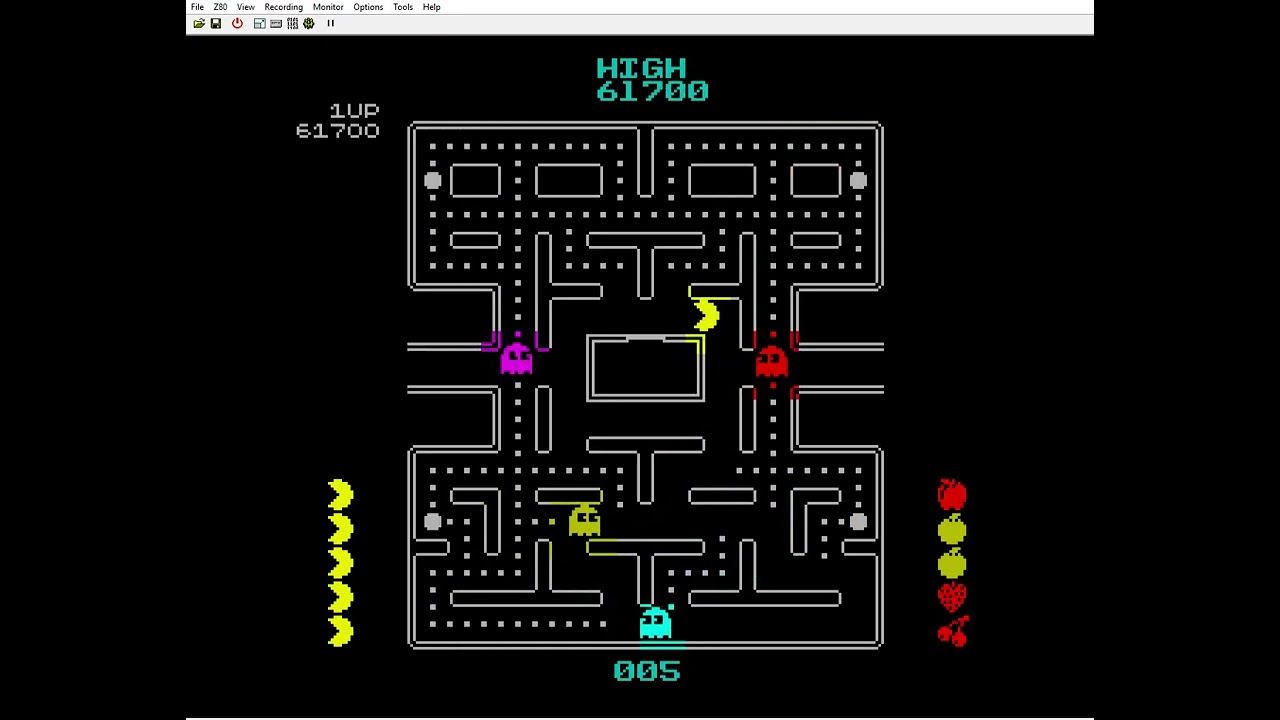Screen dimensions: 1280x720
Task: Click the top-left power pellet
Action: click(x=432, y=180)
